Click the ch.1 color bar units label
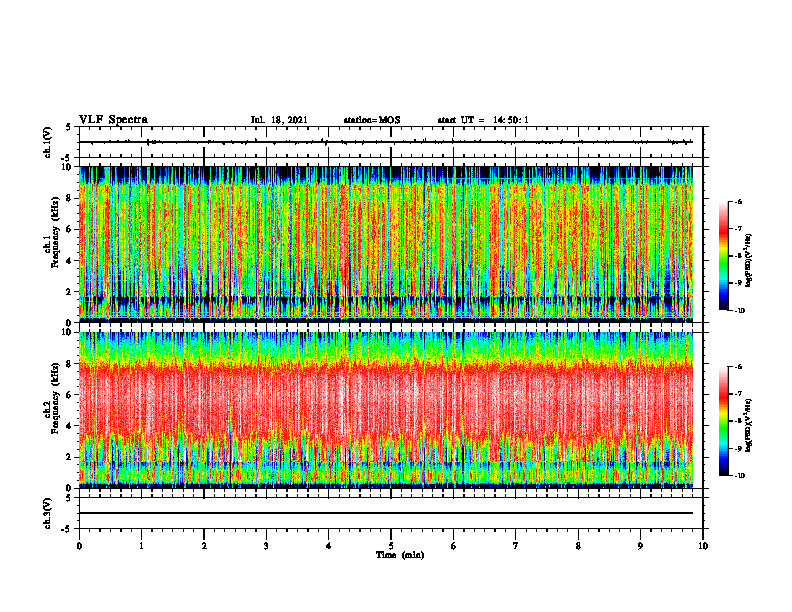 pos(749,261)
